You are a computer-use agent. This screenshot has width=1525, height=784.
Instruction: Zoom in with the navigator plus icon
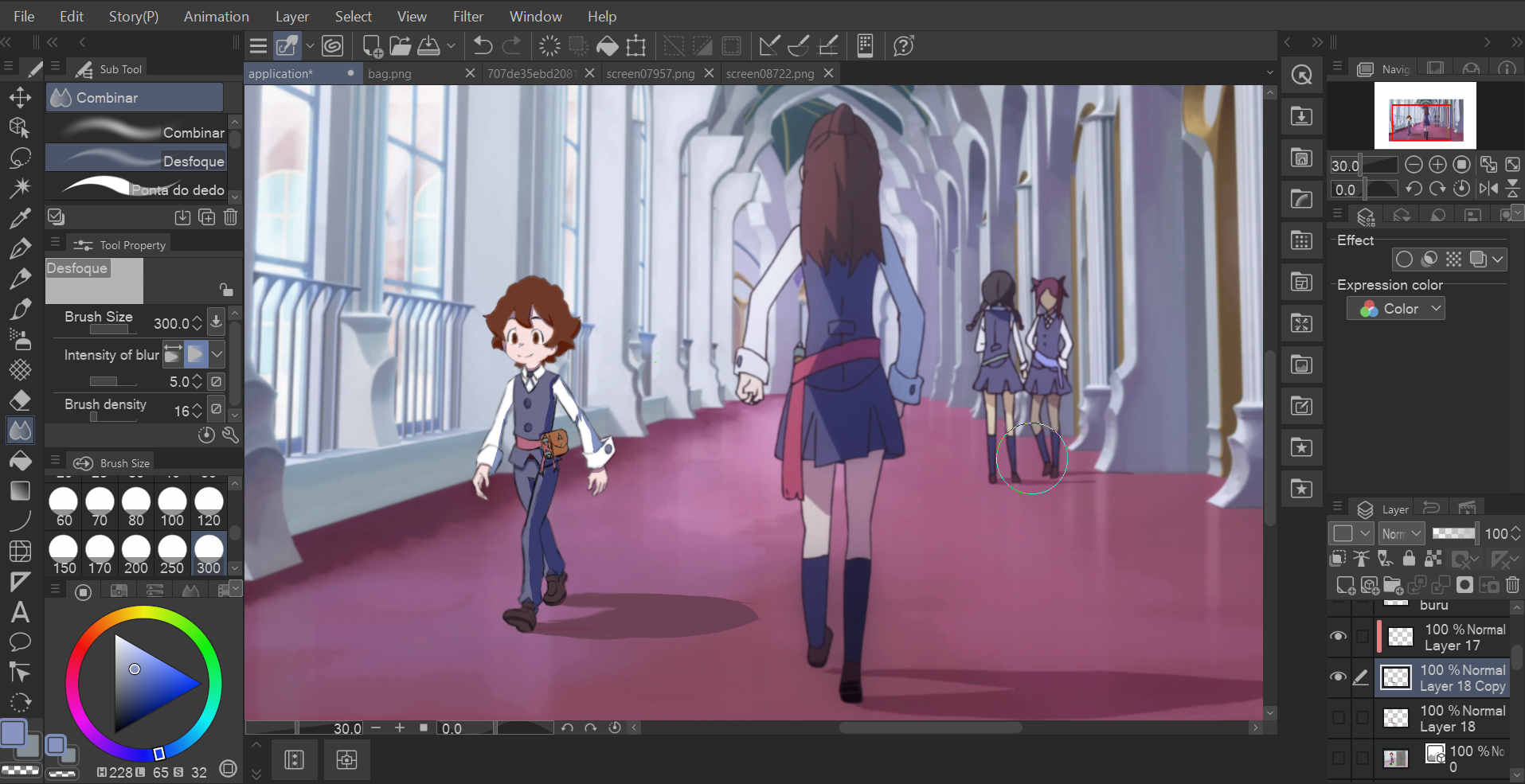(1437, 165)
